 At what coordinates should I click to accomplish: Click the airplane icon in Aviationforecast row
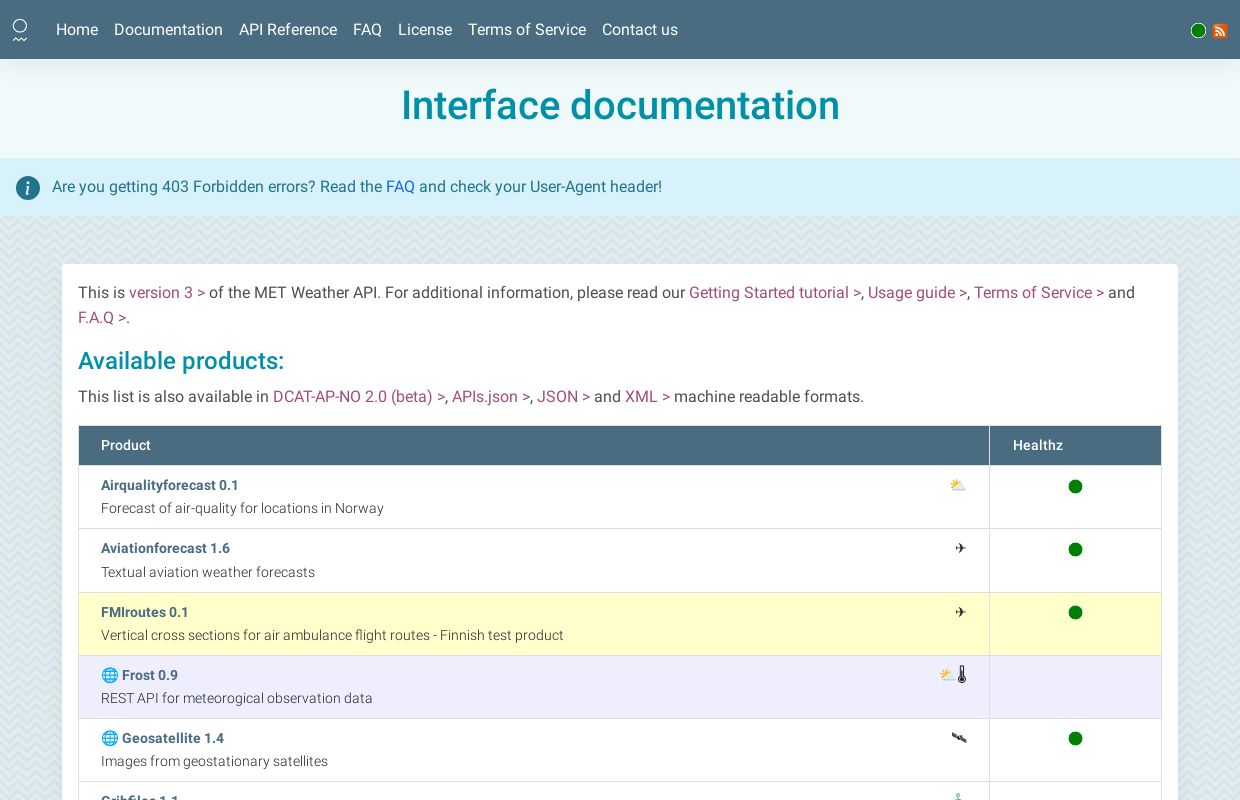tap(960, 548)
